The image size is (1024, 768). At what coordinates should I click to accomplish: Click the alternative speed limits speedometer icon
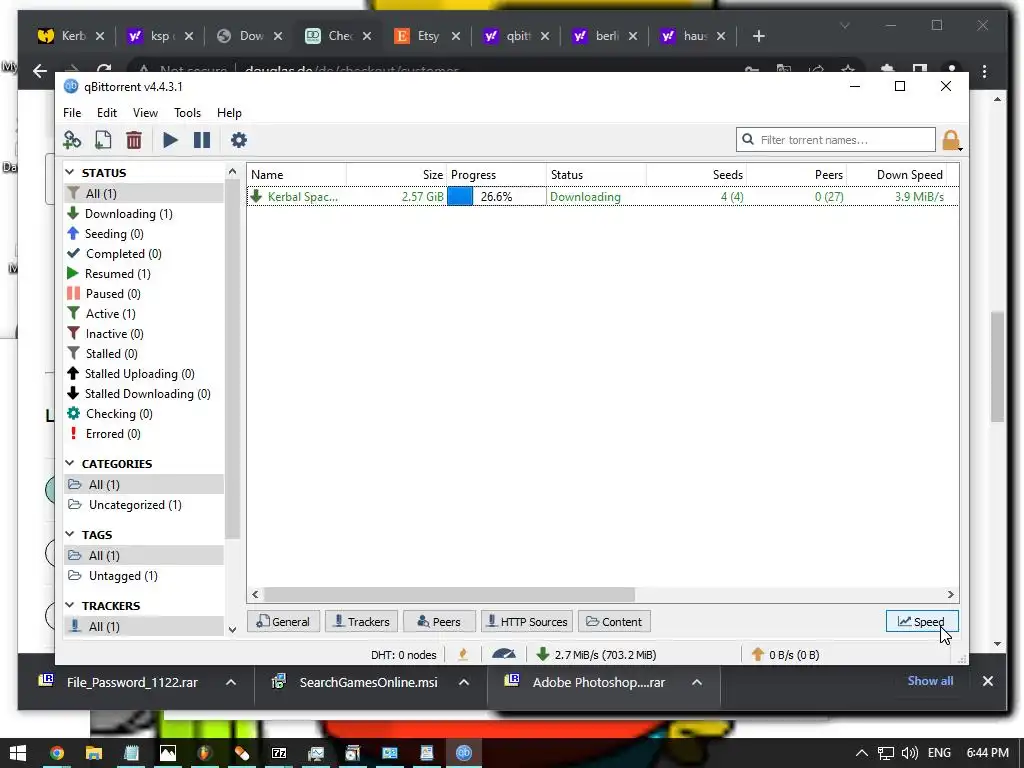[x=504, y=654]
